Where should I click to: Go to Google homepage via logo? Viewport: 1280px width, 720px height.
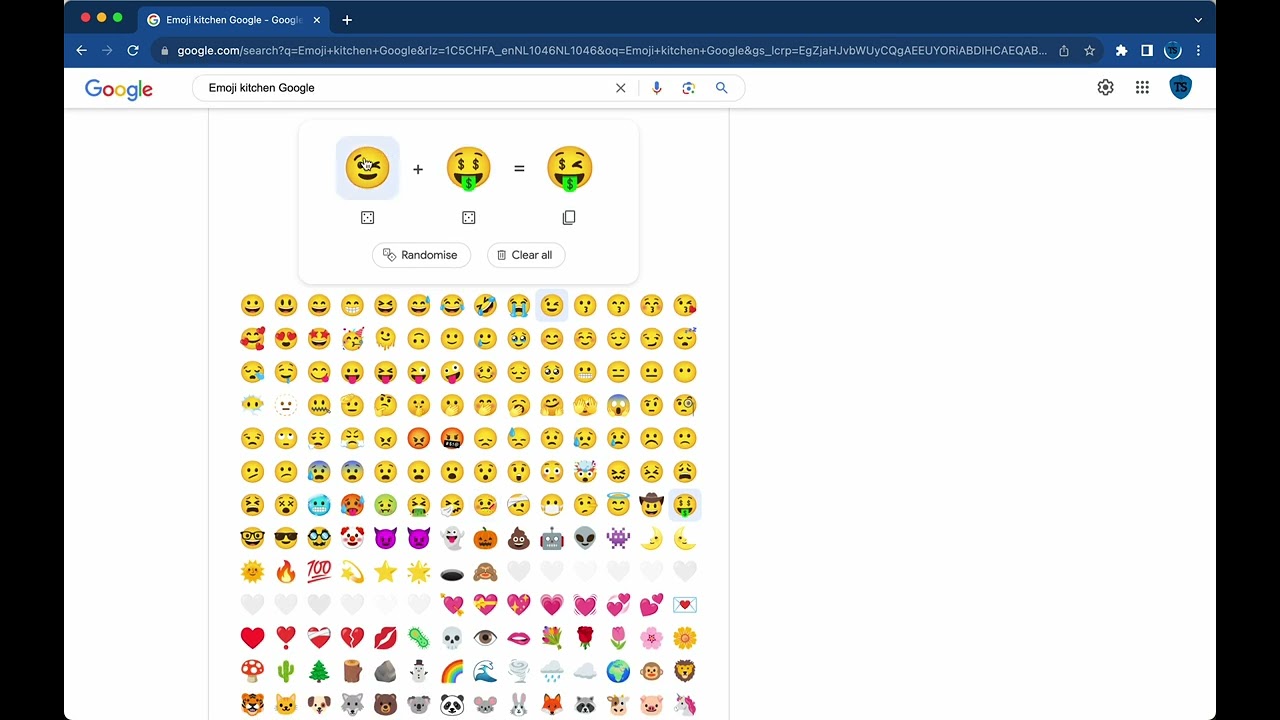[119, 89]
